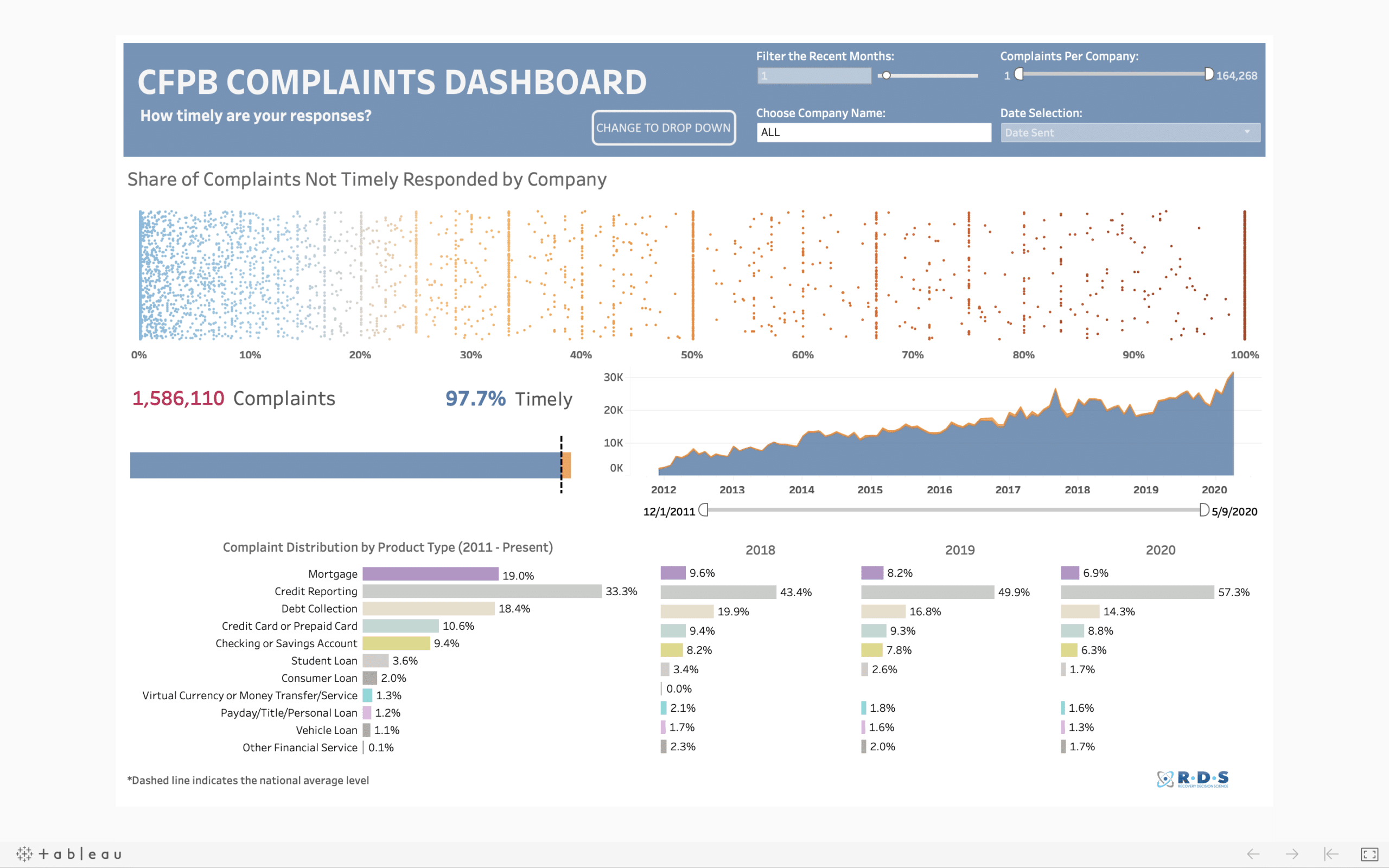This screenshot has height=868, width=1389.
Task: Click the 164,268 maximum value text
Action: [1237, 76]
